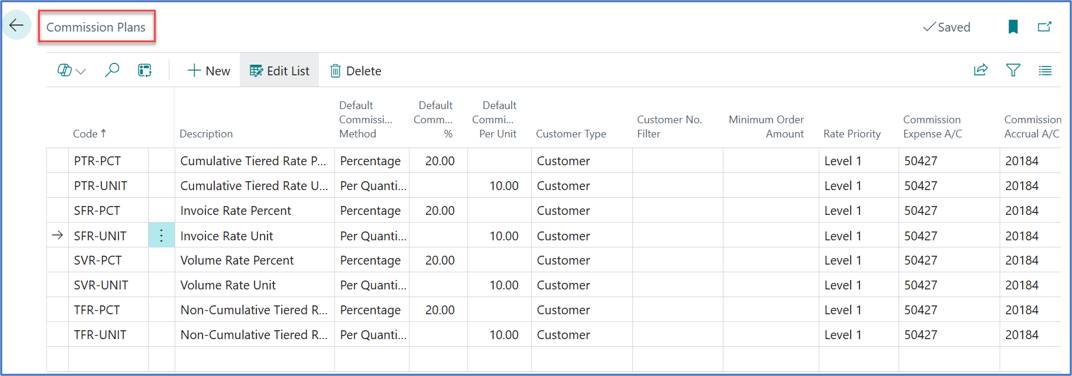Click the 50427 expense account for PTR-PCT

[949, 161]
